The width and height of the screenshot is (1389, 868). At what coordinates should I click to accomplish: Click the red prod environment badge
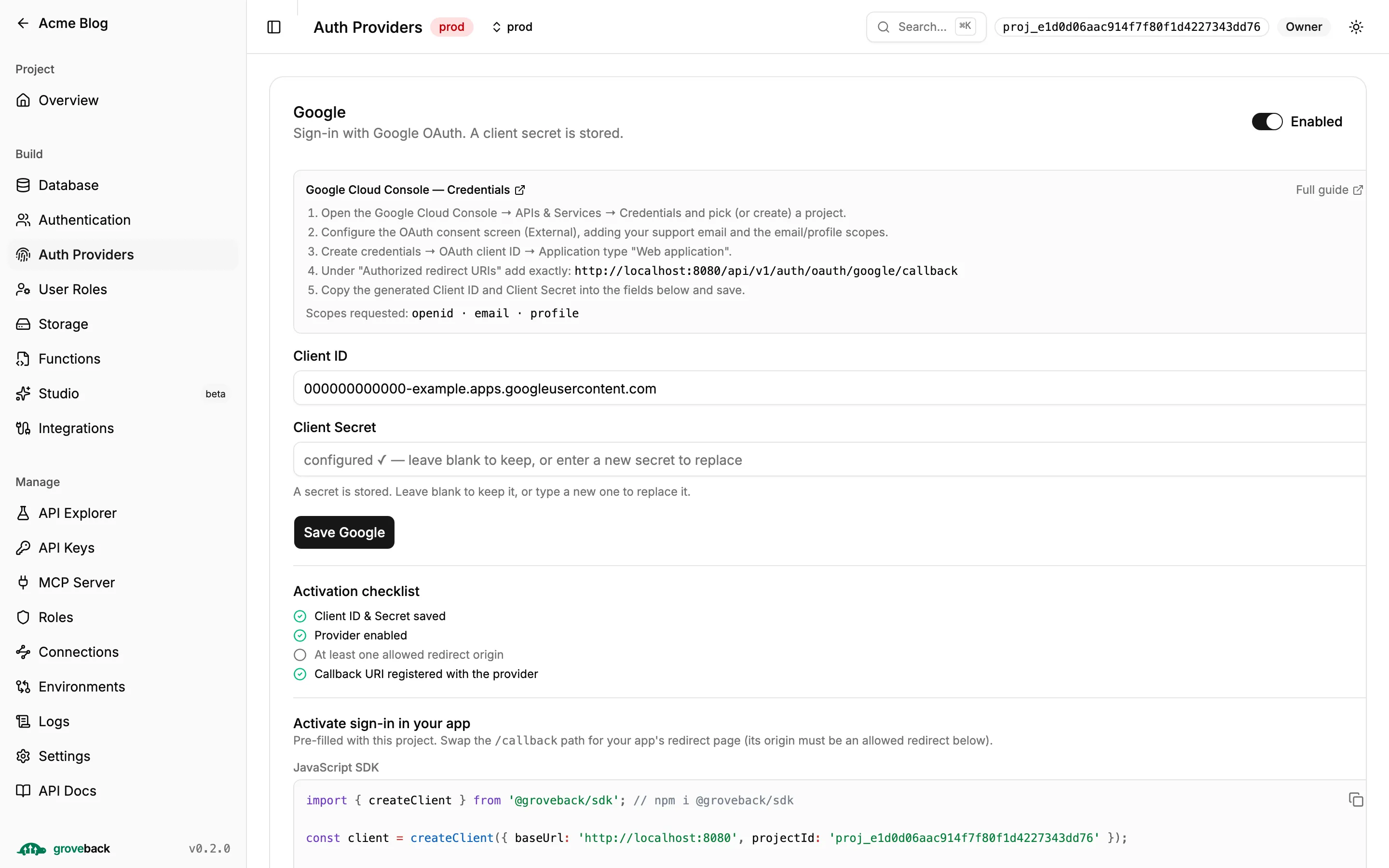pyautogui.click(x=451, y=27)
